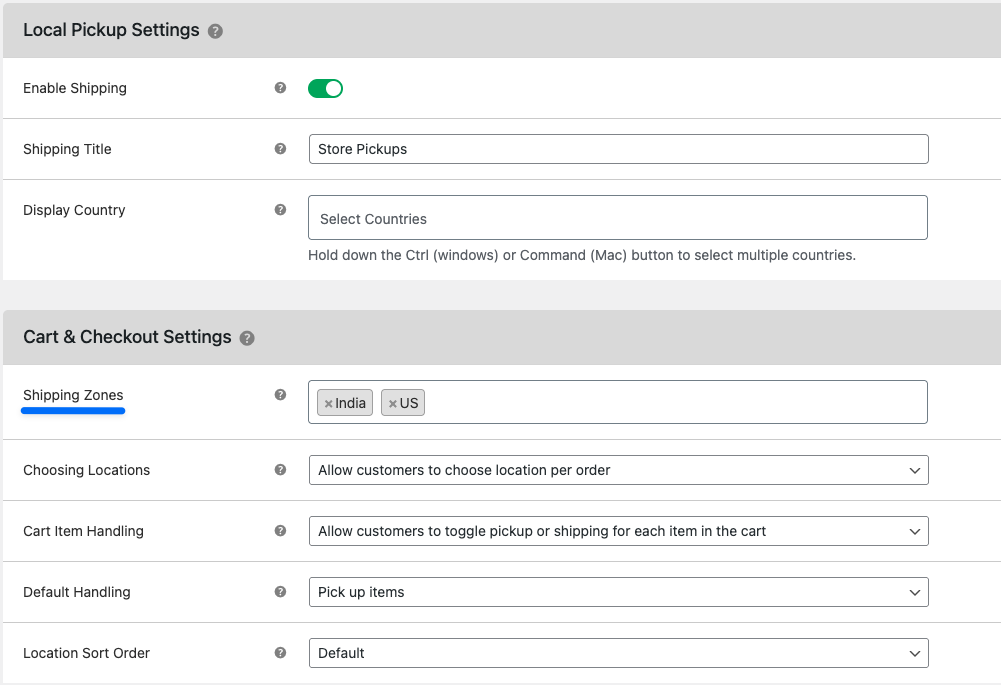Remove the US shipping zone tag
Viewport: 1001px width, 685px height.
tap(392, 404)
